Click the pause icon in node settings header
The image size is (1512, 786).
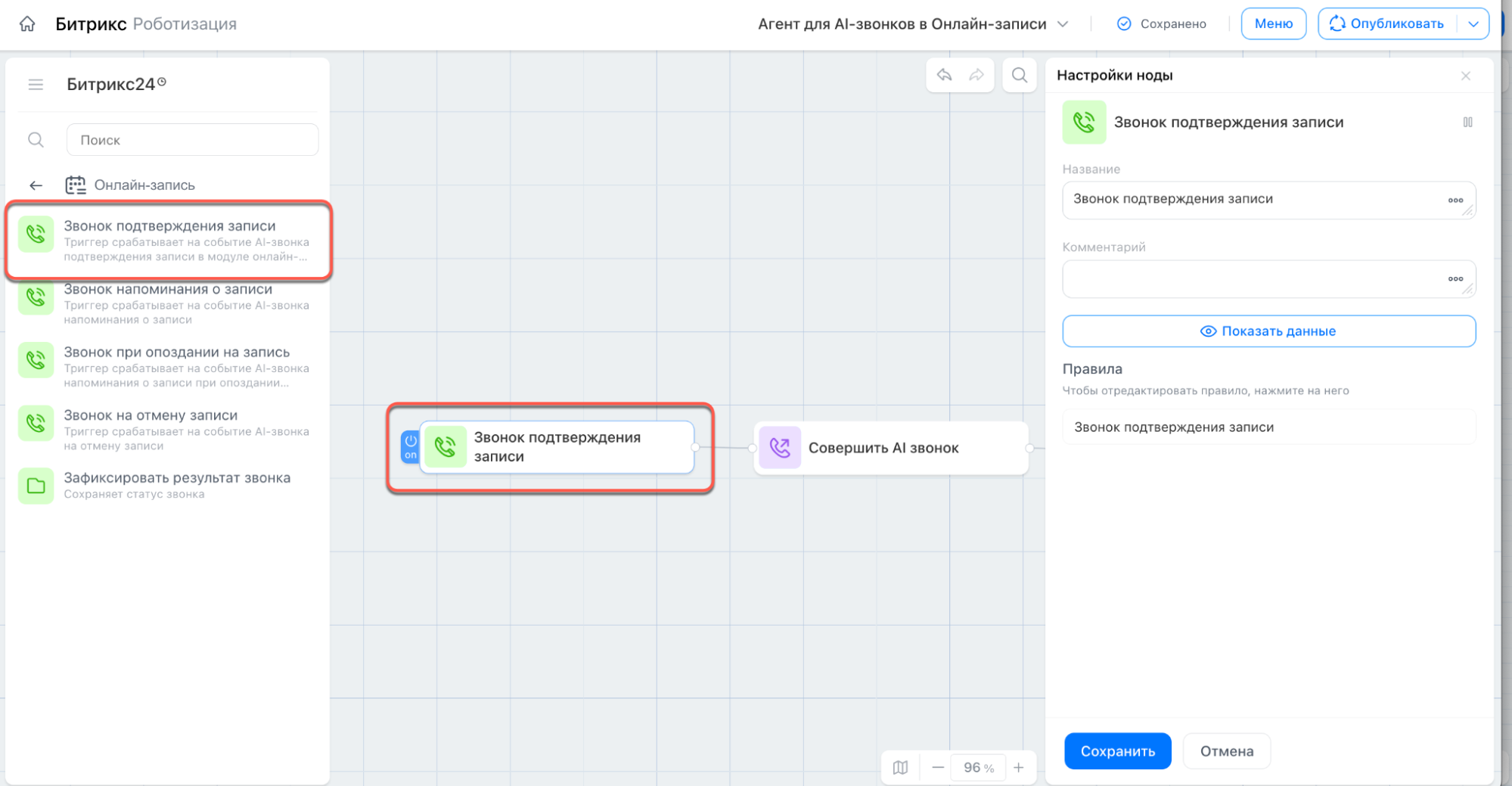pyautogui.click(x=1467, y=123)
